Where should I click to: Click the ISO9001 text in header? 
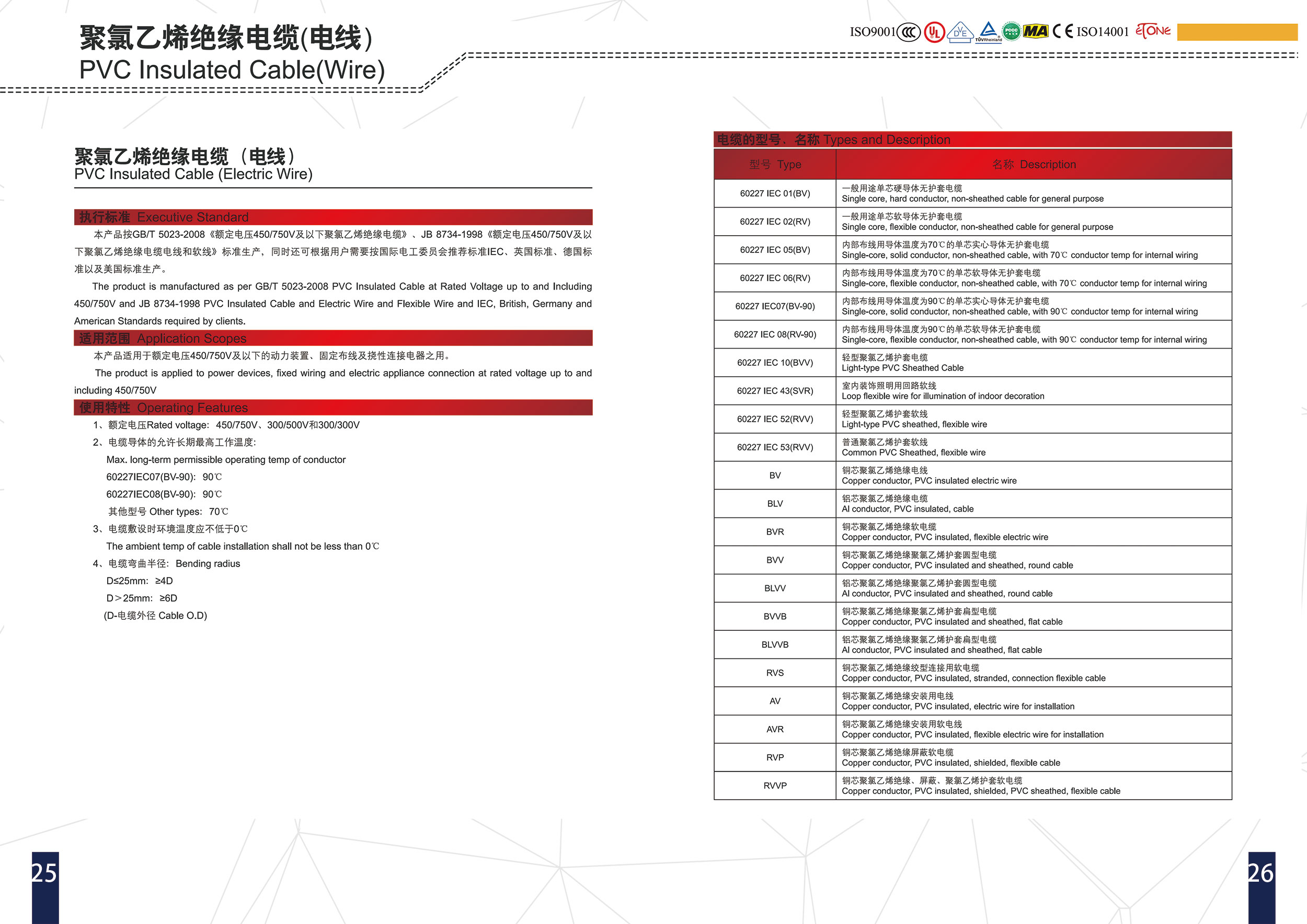tap(873, 32)
